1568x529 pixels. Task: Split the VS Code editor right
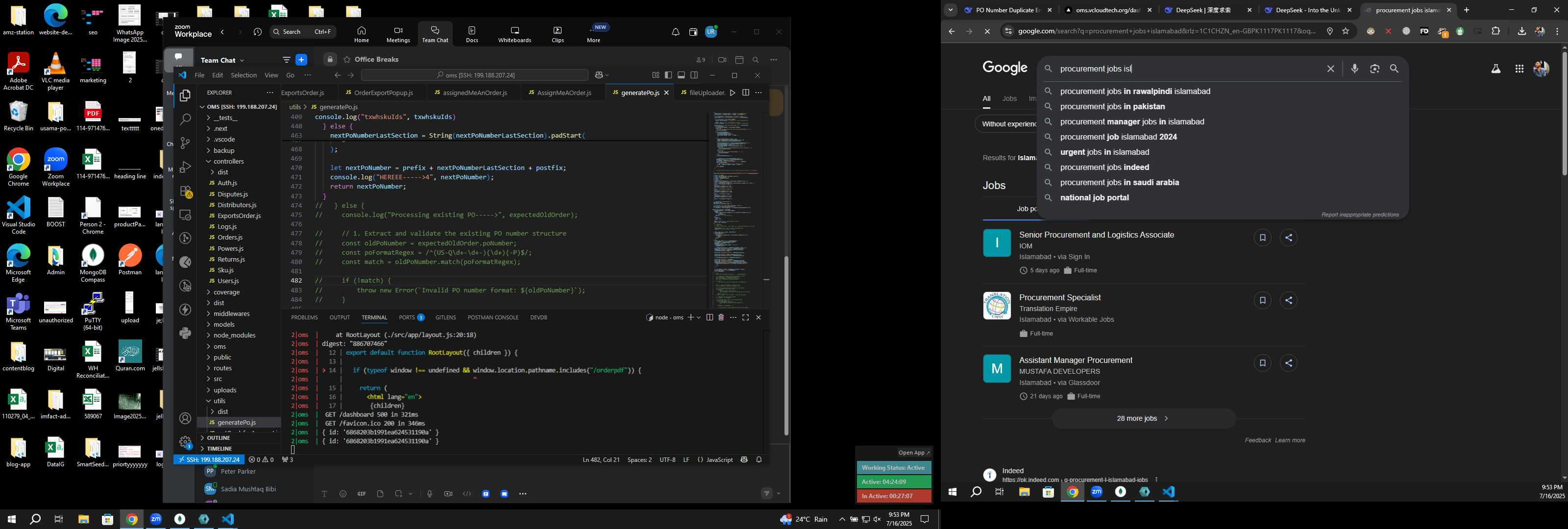pos(745,93)
